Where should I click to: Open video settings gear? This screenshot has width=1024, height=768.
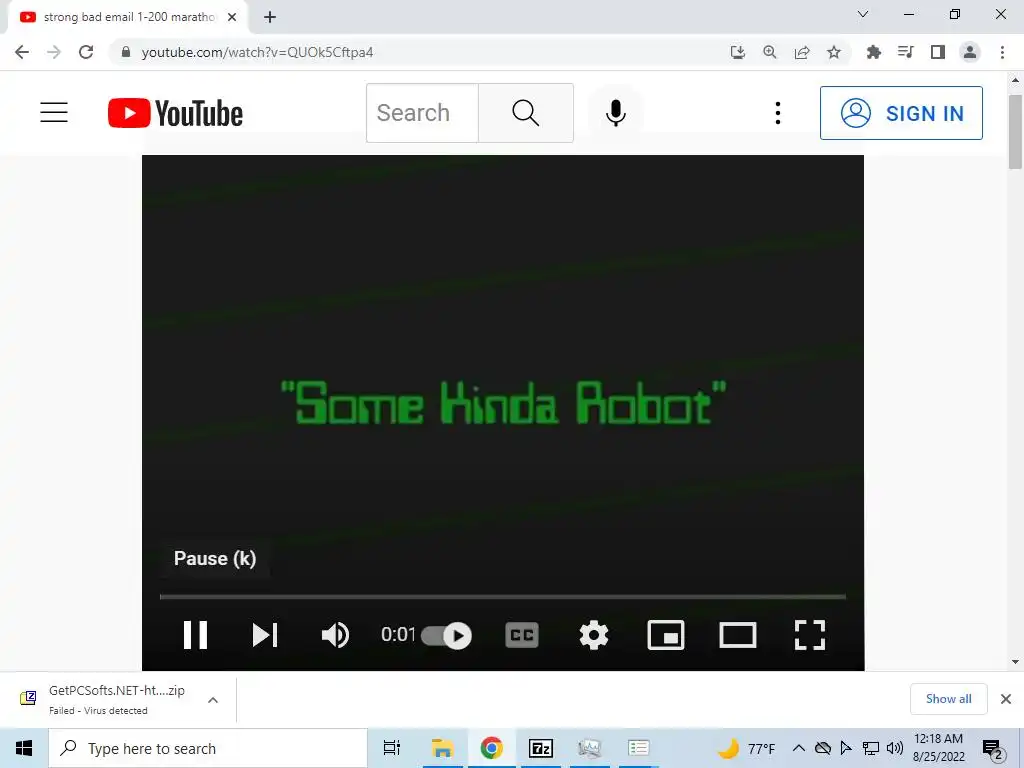594,635
